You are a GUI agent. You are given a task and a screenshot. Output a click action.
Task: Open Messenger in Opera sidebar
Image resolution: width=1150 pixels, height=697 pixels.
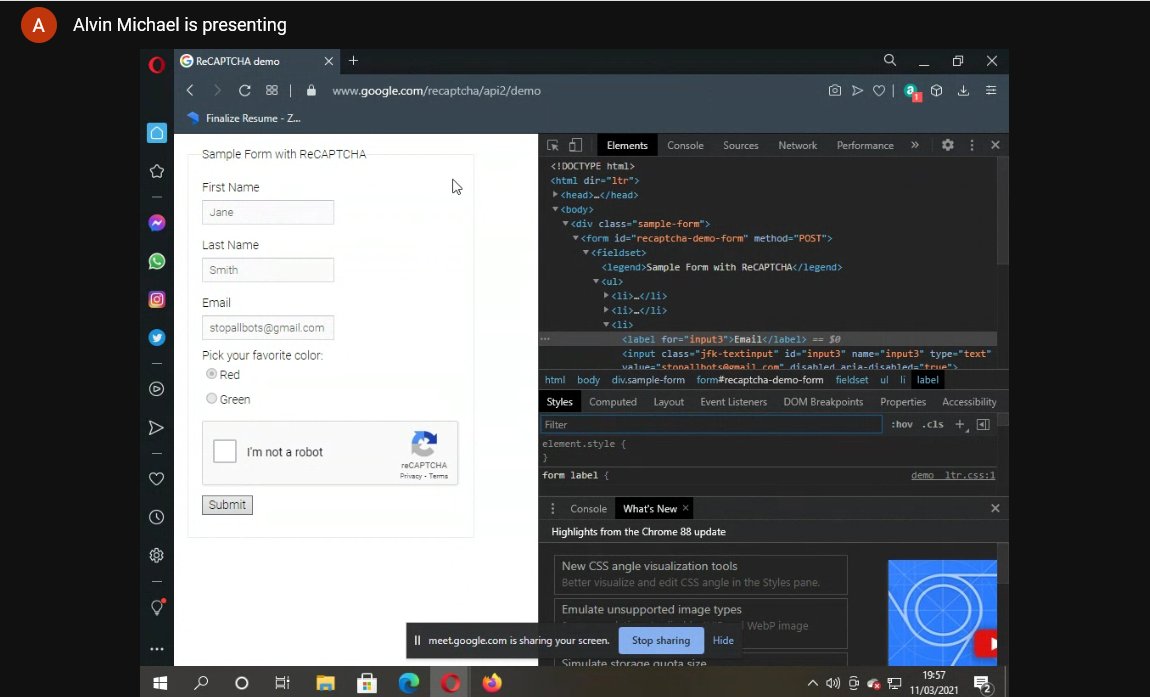[x=156, y=223]
